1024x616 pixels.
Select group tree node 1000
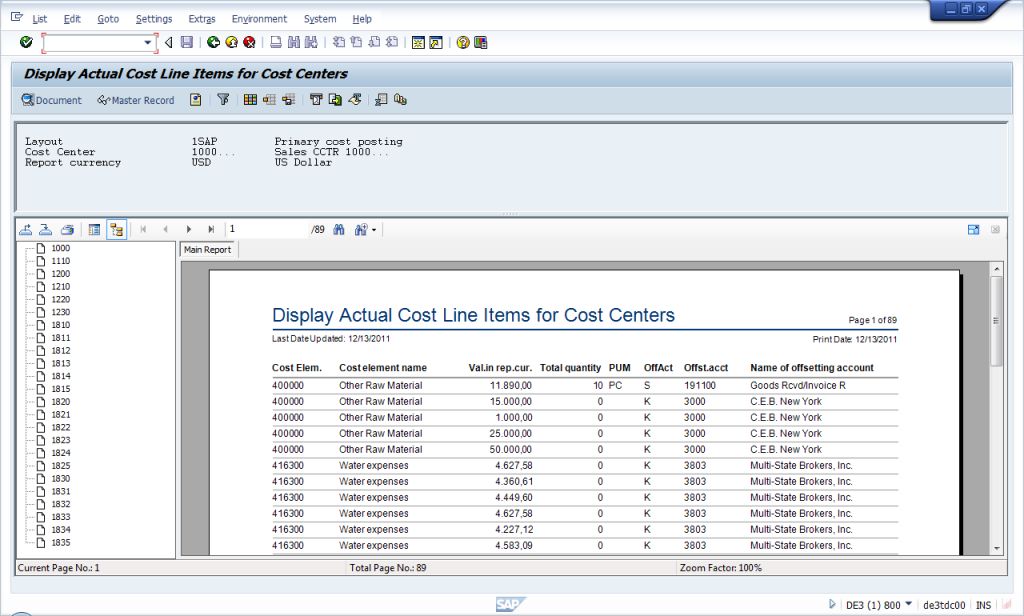point(61,248)
